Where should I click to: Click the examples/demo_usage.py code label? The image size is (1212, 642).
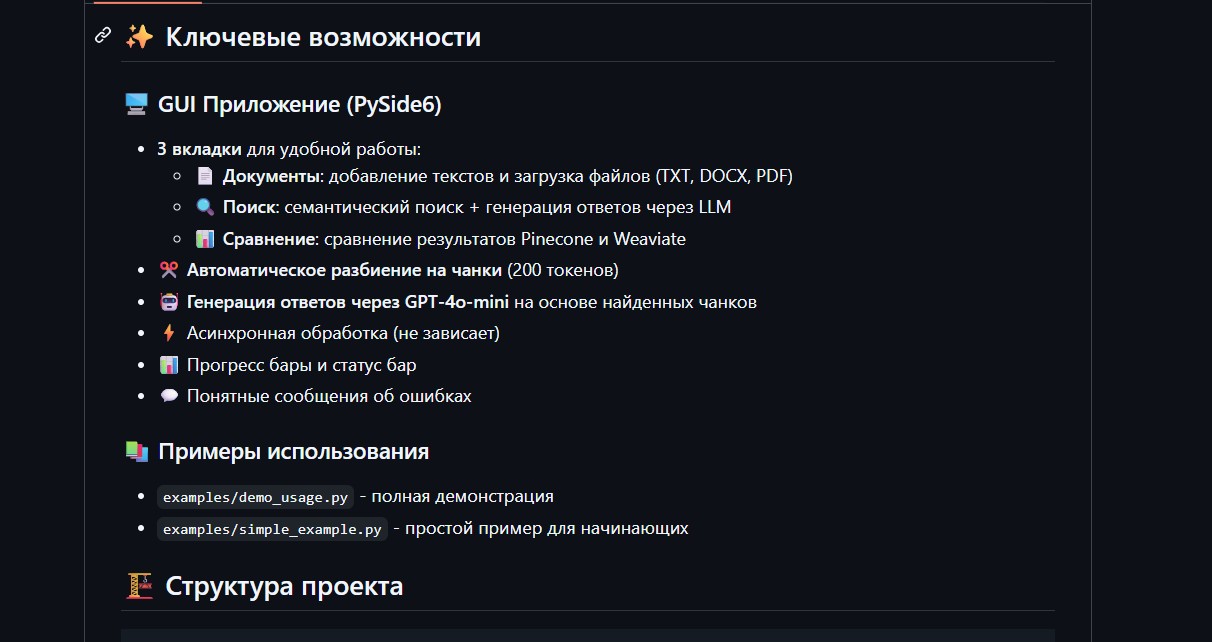click(x=256, y=498)
